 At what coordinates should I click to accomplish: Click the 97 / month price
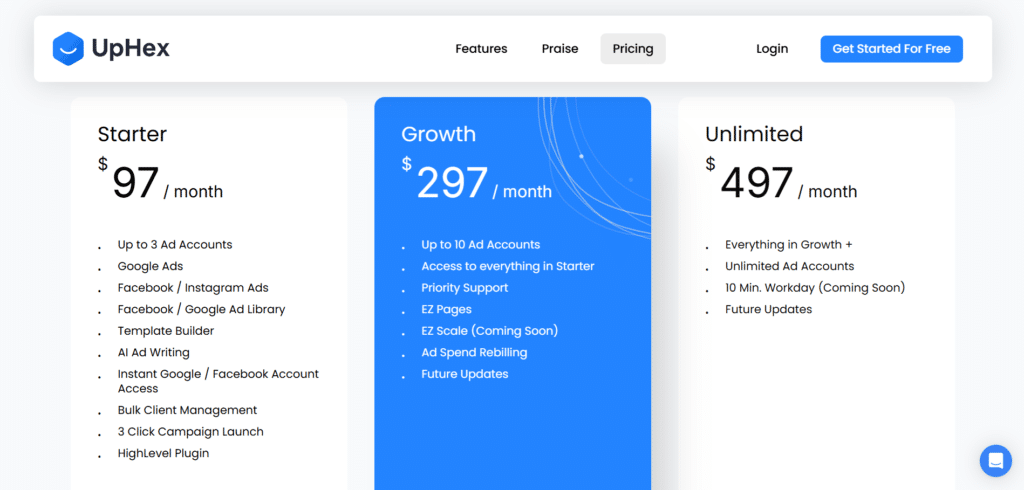(161, 182)
